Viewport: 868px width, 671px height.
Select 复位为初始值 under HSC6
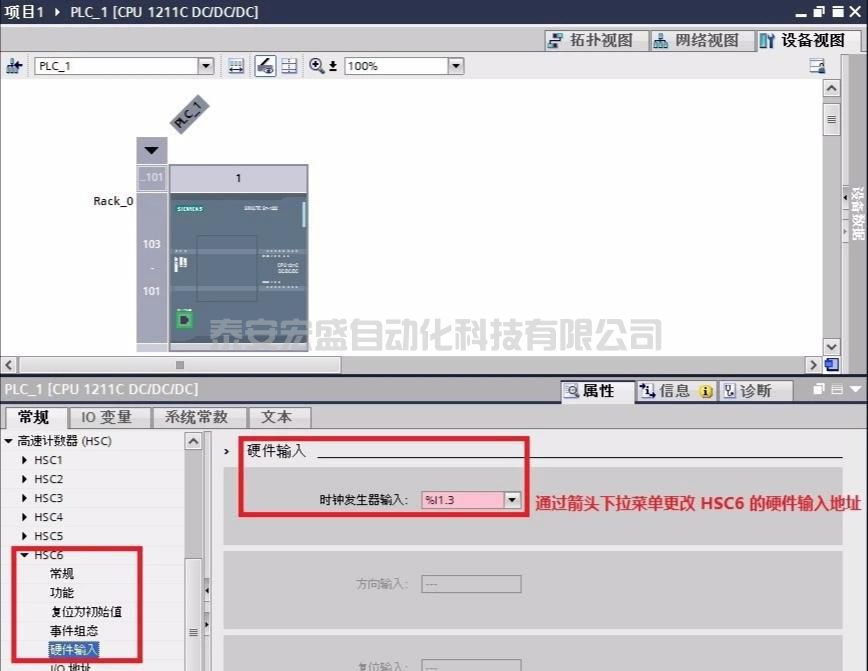point(86,612)
